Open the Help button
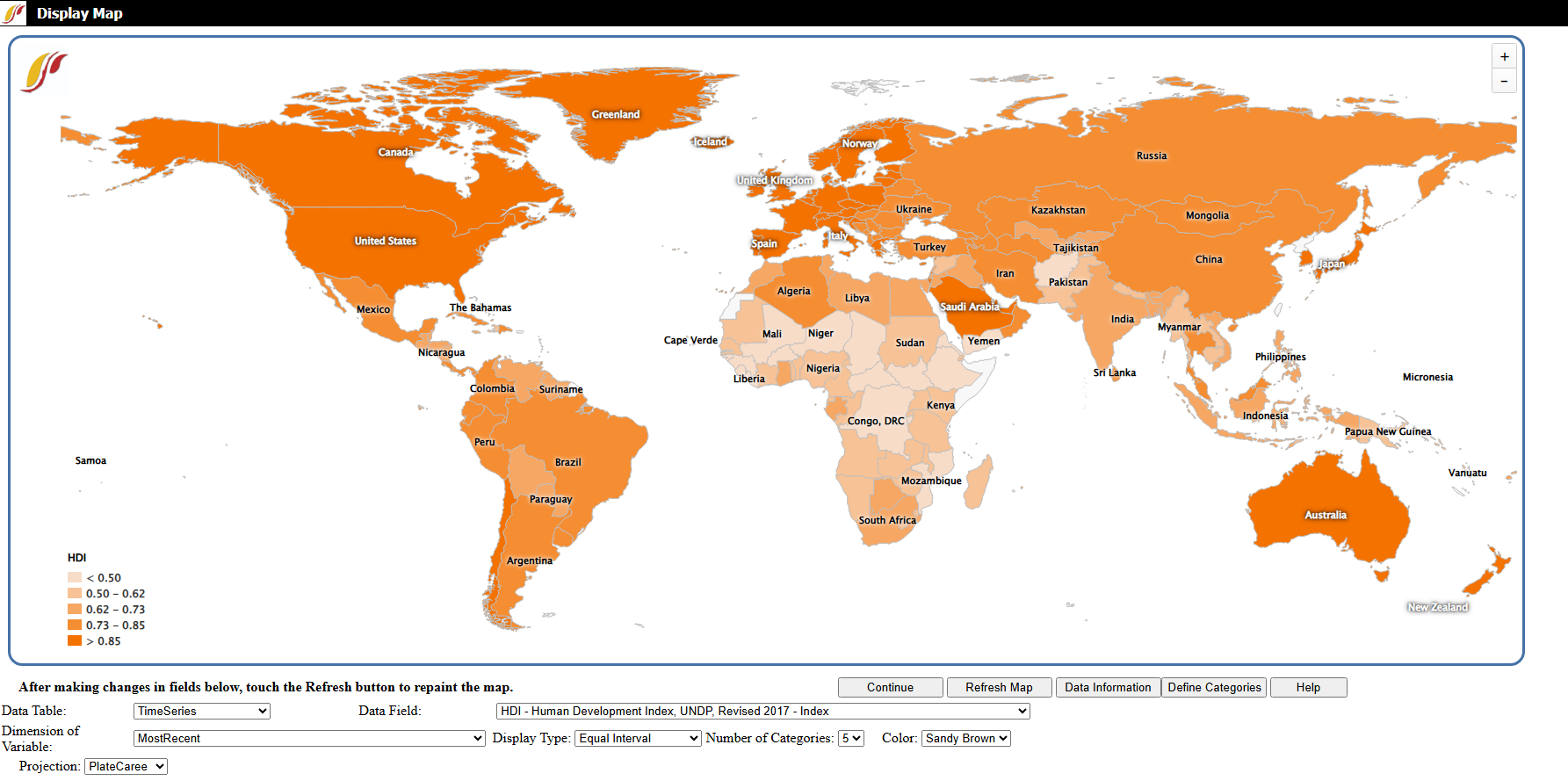The width and height of the screenshot is (1568, 781). pyautogui.click(x=1308, y=688)
